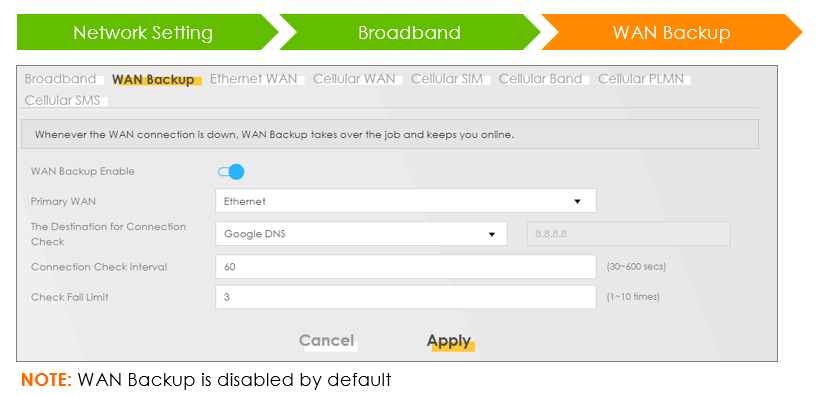Image resolution: width=832 pixels, height=395 pixels.
Task: Select the WAN Backup tab
Action: [x=153, y=80]
